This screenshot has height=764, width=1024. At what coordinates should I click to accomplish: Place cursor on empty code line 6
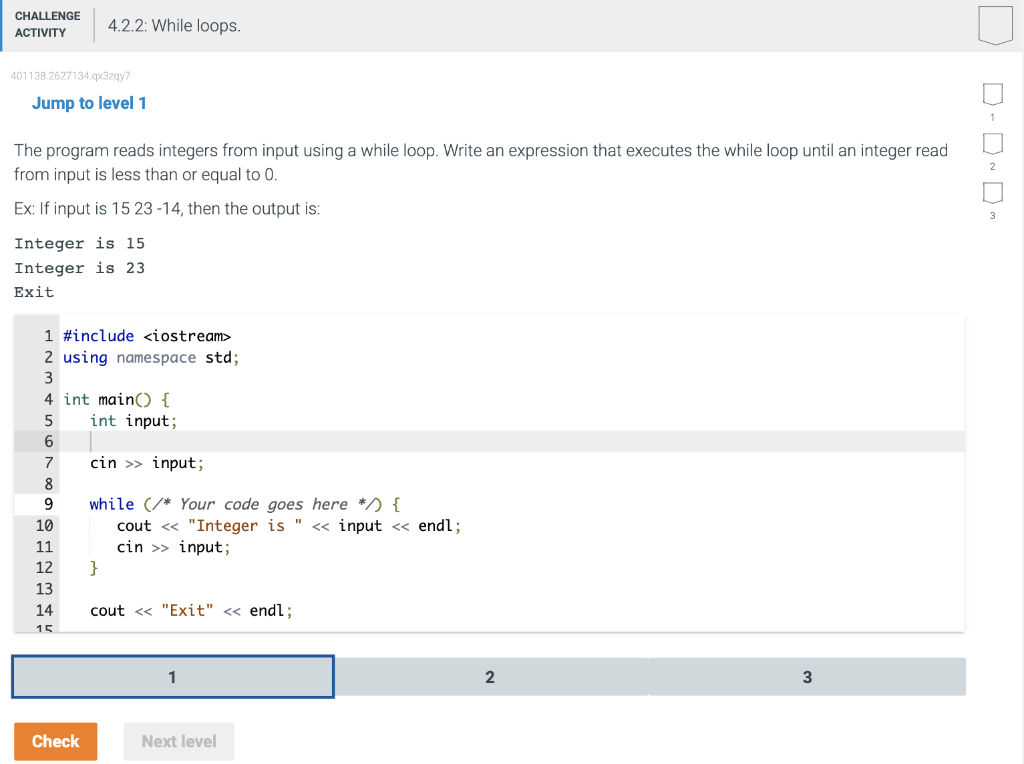click(x=511, y=441)
